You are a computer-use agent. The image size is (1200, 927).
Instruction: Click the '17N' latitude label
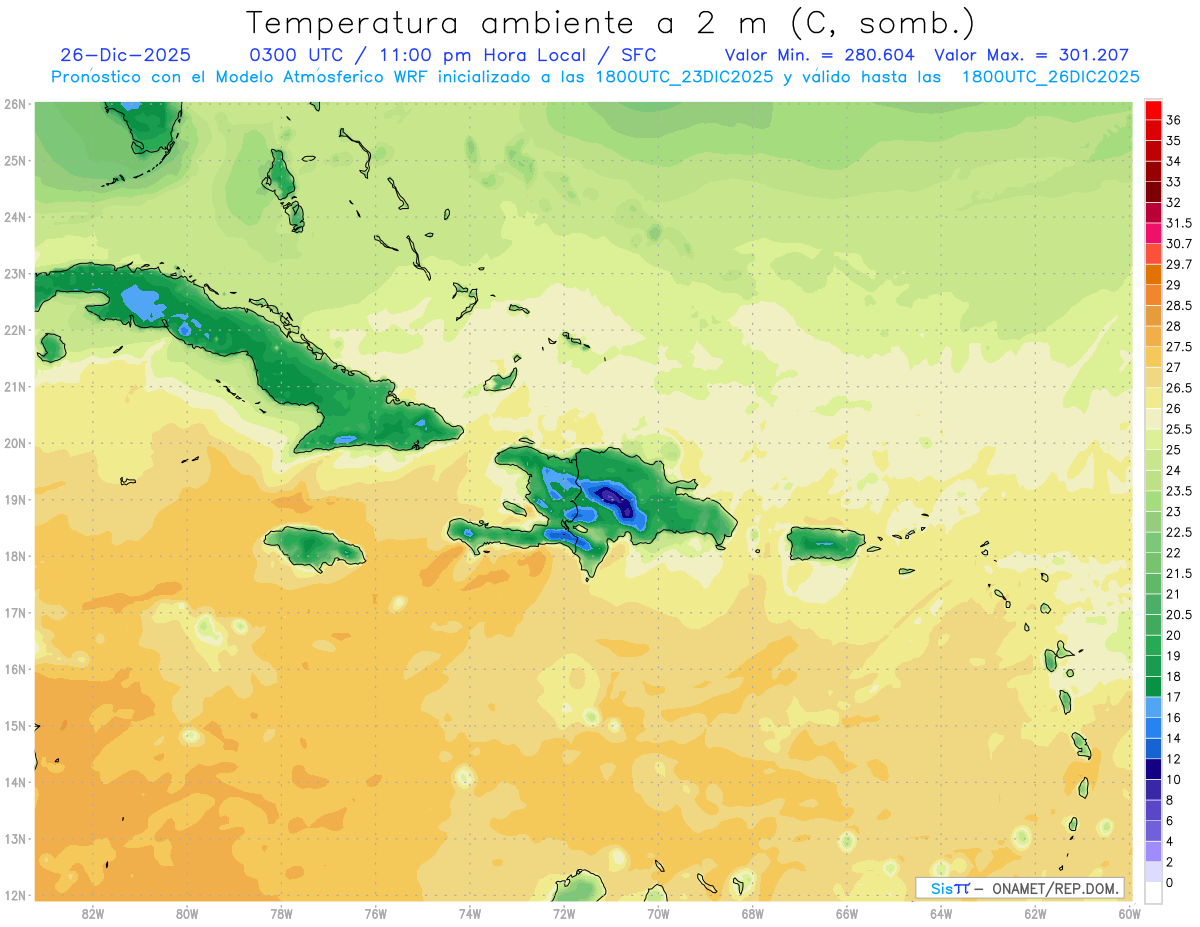[x=14, y=612]
